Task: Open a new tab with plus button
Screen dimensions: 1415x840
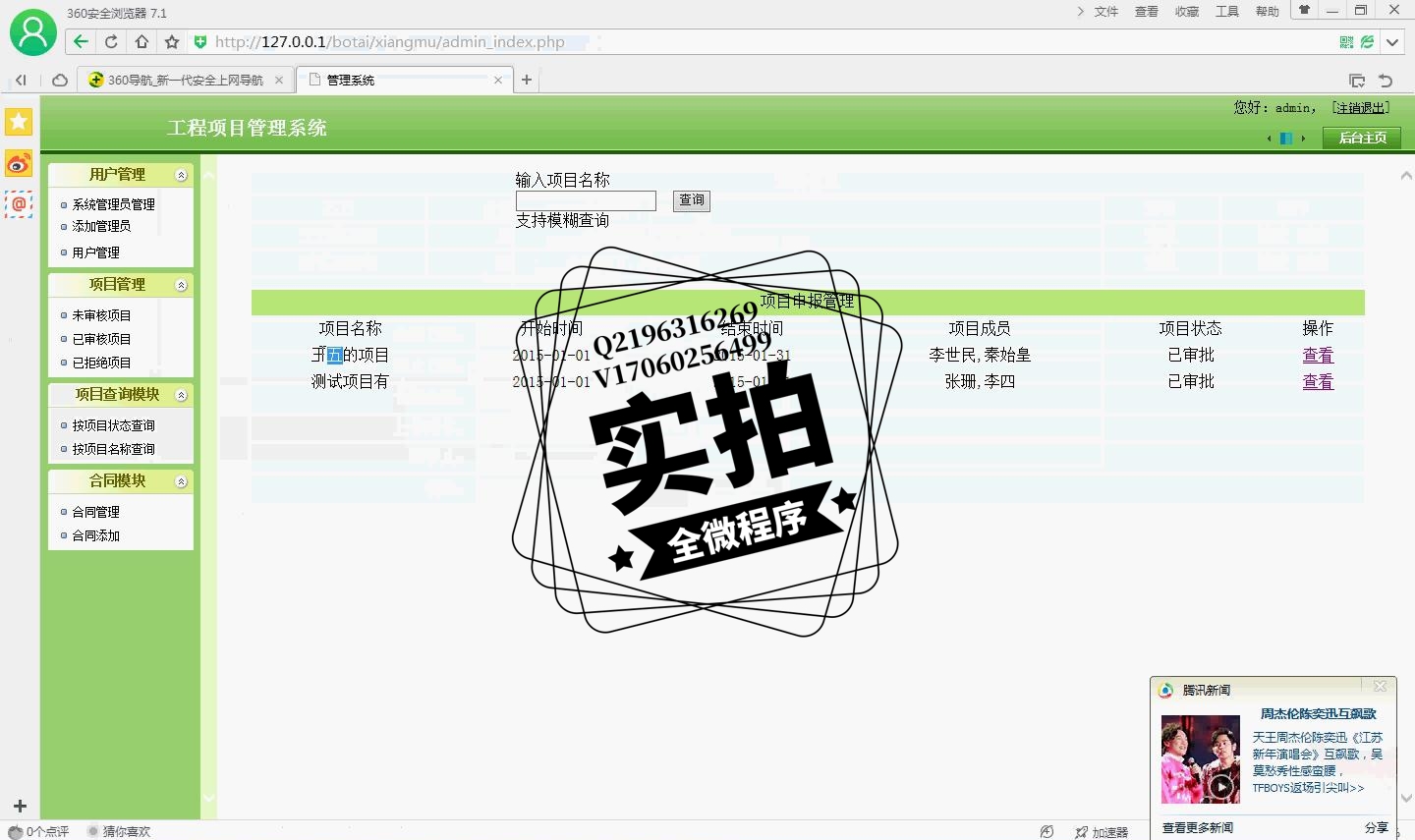Action: point(527,80)
